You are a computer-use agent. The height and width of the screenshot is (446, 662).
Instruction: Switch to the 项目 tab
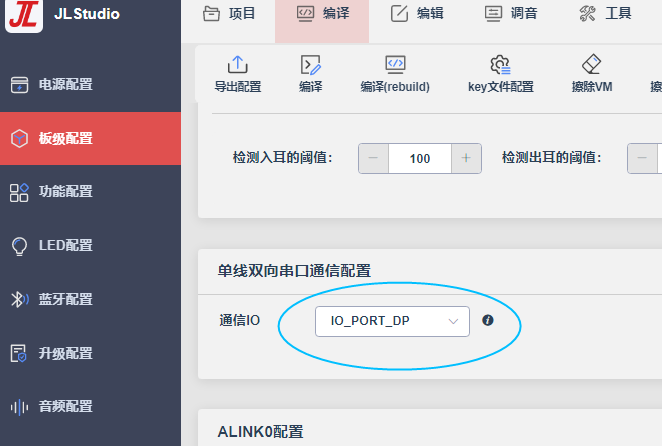coord(229,14)
